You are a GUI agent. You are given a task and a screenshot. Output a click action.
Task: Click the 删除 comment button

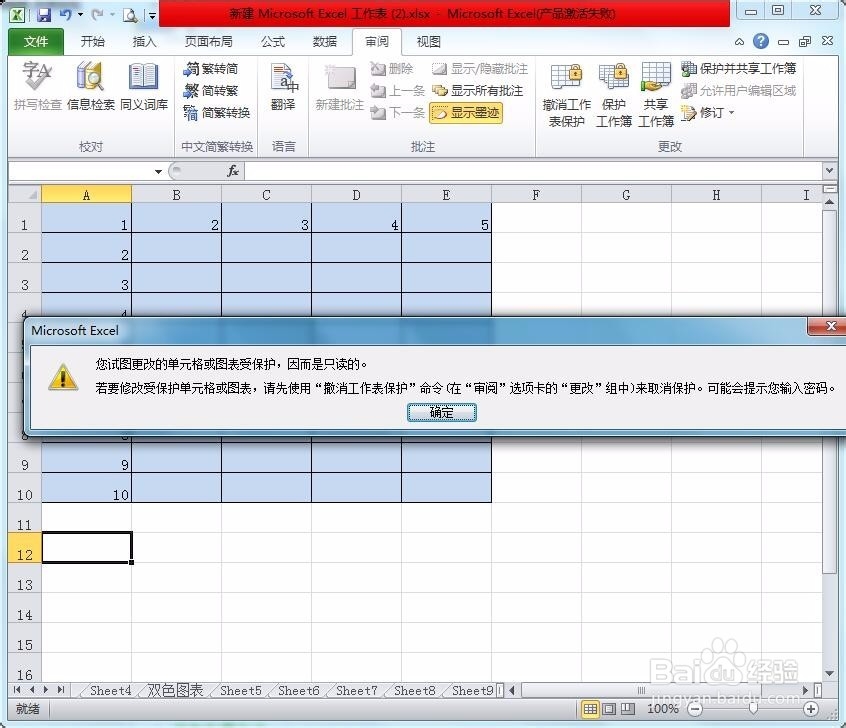392,69
